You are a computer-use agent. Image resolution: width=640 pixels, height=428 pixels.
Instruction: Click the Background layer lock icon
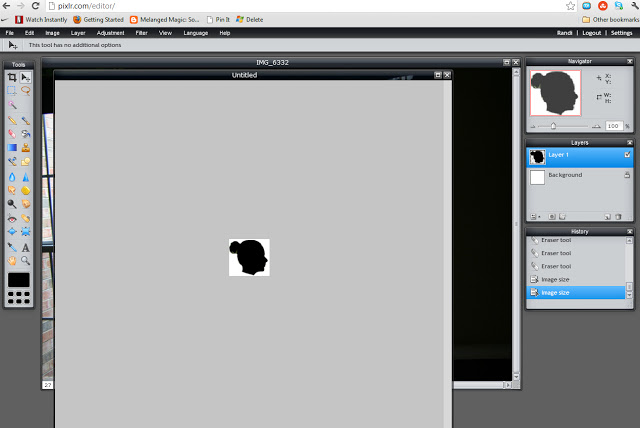(627, 177)
